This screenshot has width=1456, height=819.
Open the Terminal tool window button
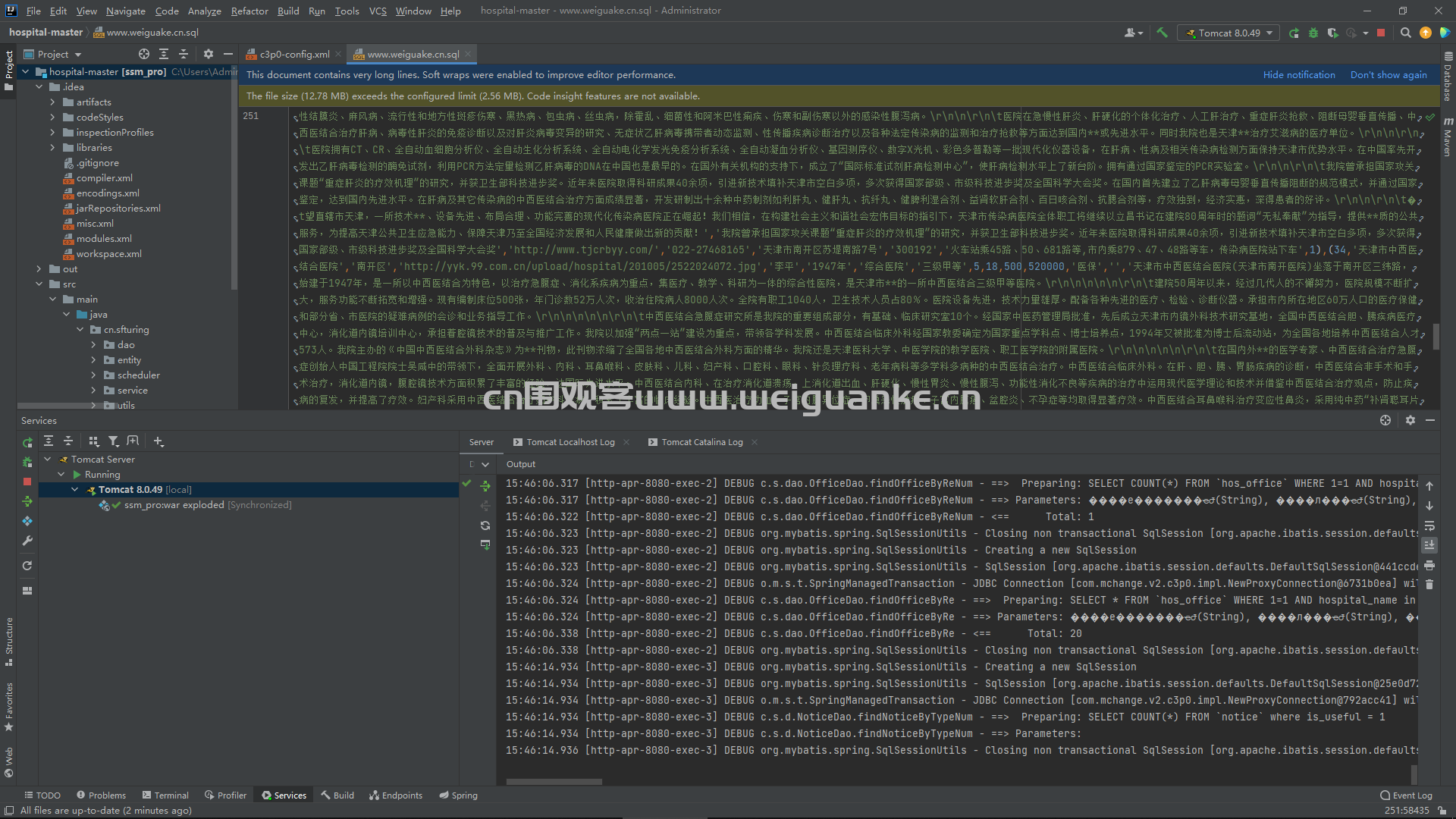(x=165, y=795)
